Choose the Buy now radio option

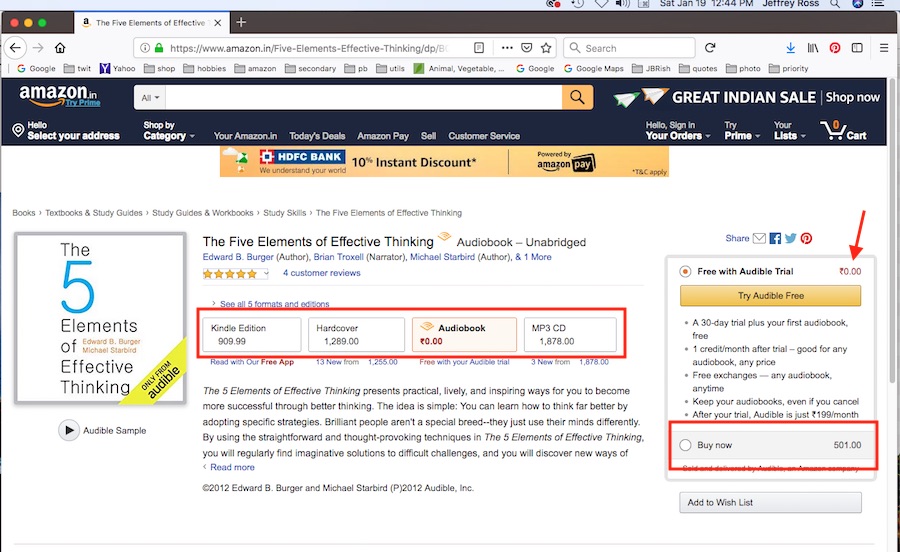click(685, 445)
